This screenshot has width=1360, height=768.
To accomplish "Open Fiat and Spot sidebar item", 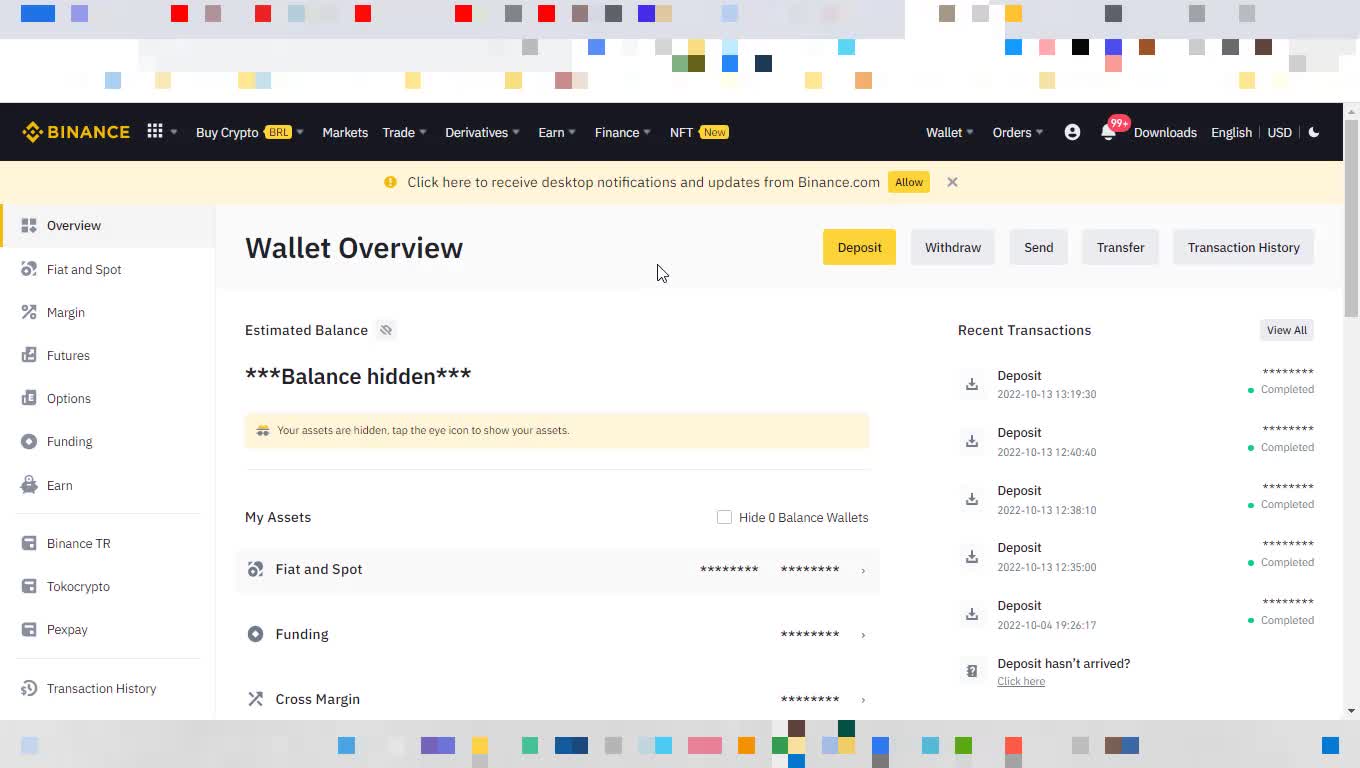I will [108, 269].
